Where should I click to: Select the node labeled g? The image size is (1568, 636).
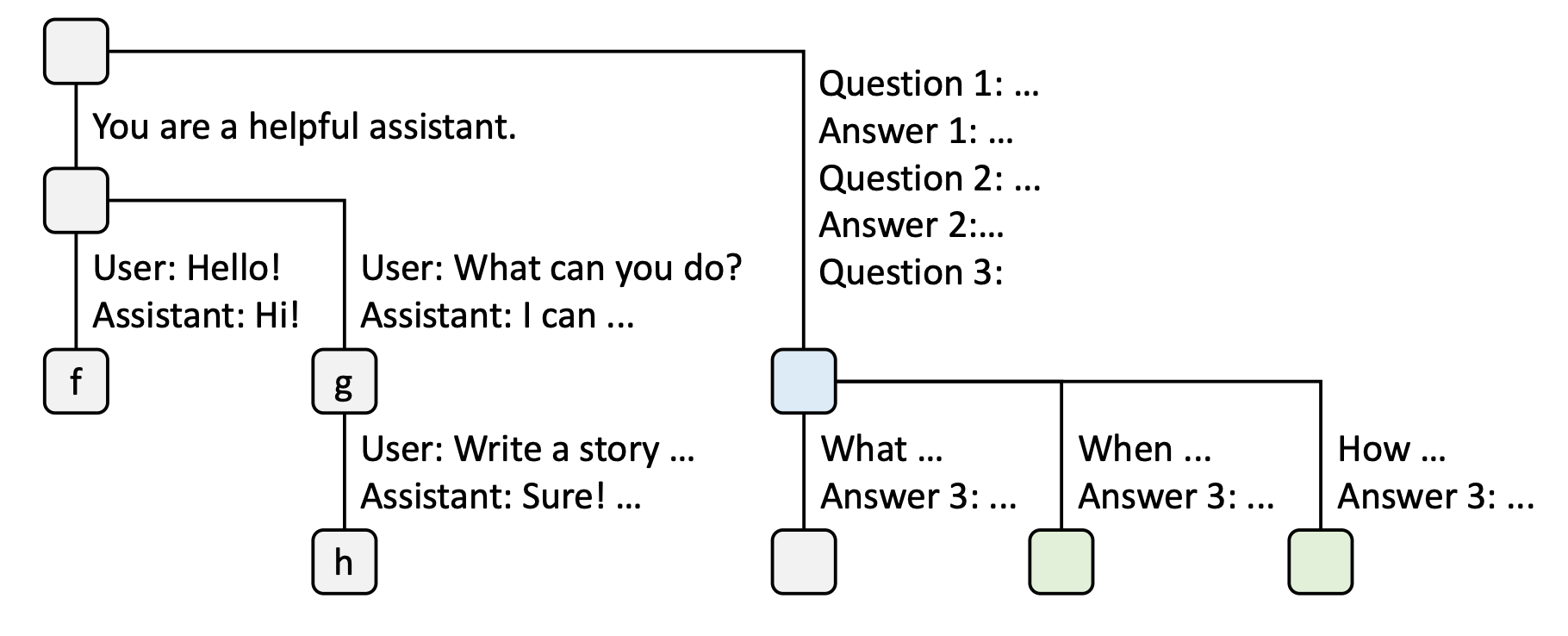[x=344, y=381]
